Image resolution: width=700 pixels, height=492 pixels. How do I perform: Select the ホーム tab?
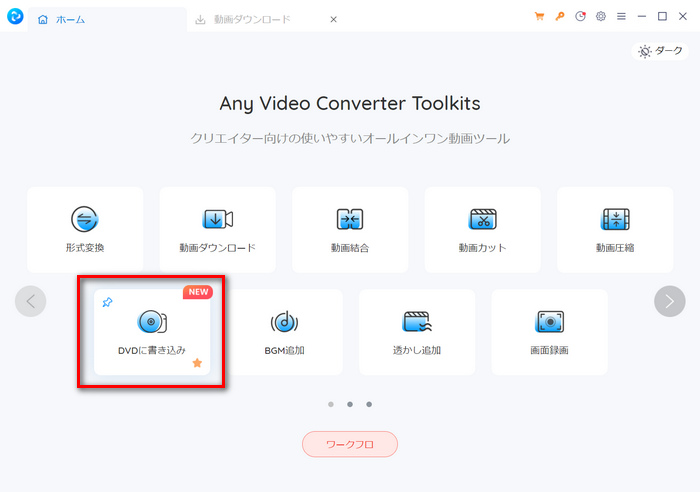pos(107,20)
